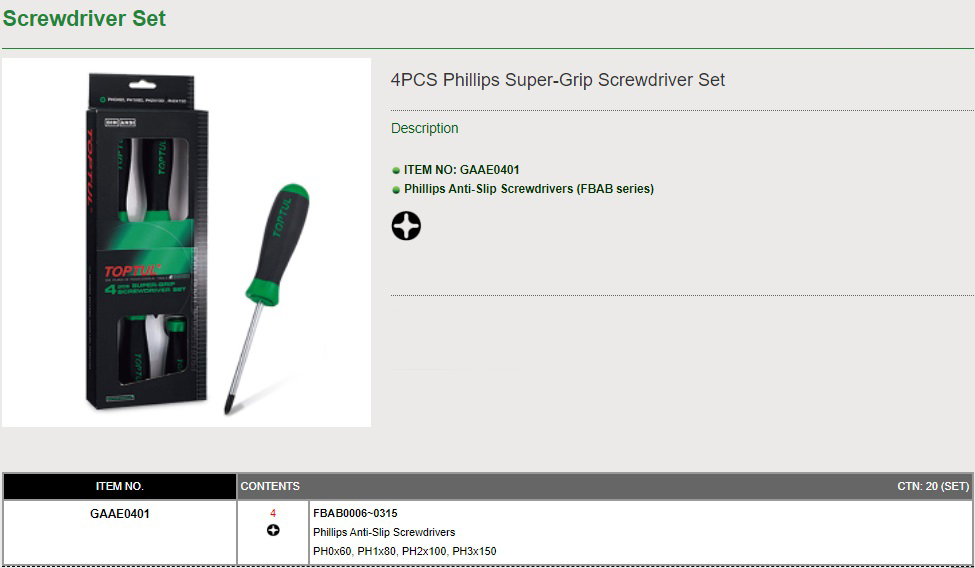This screenshot has width=975, height=568.
Task: Click Phillips Anti-Slip Screwdrivers (FBAB series) text
Action: [x=529, y=189]
